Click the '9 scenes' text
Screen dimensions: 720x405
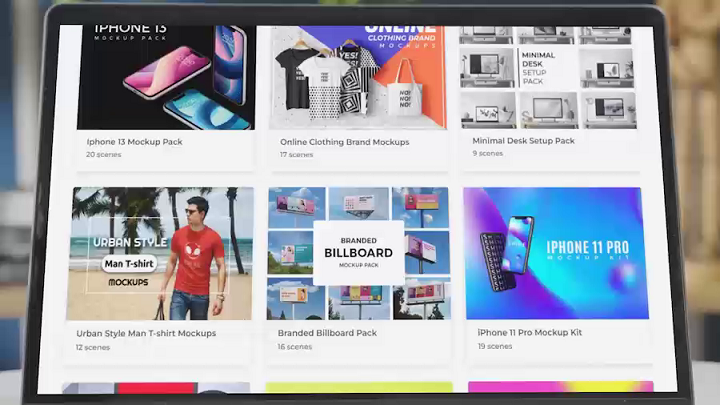[488, 153]
